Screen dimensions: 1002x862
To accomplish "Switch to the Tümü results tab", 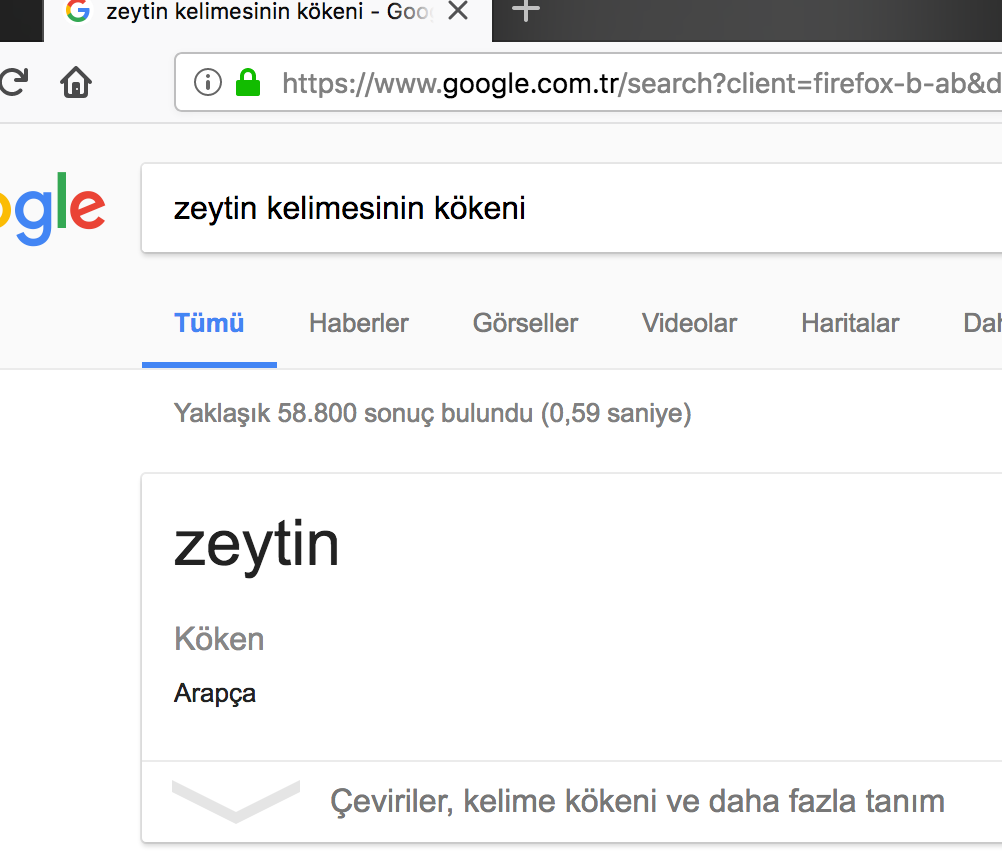I will point(209,323).
